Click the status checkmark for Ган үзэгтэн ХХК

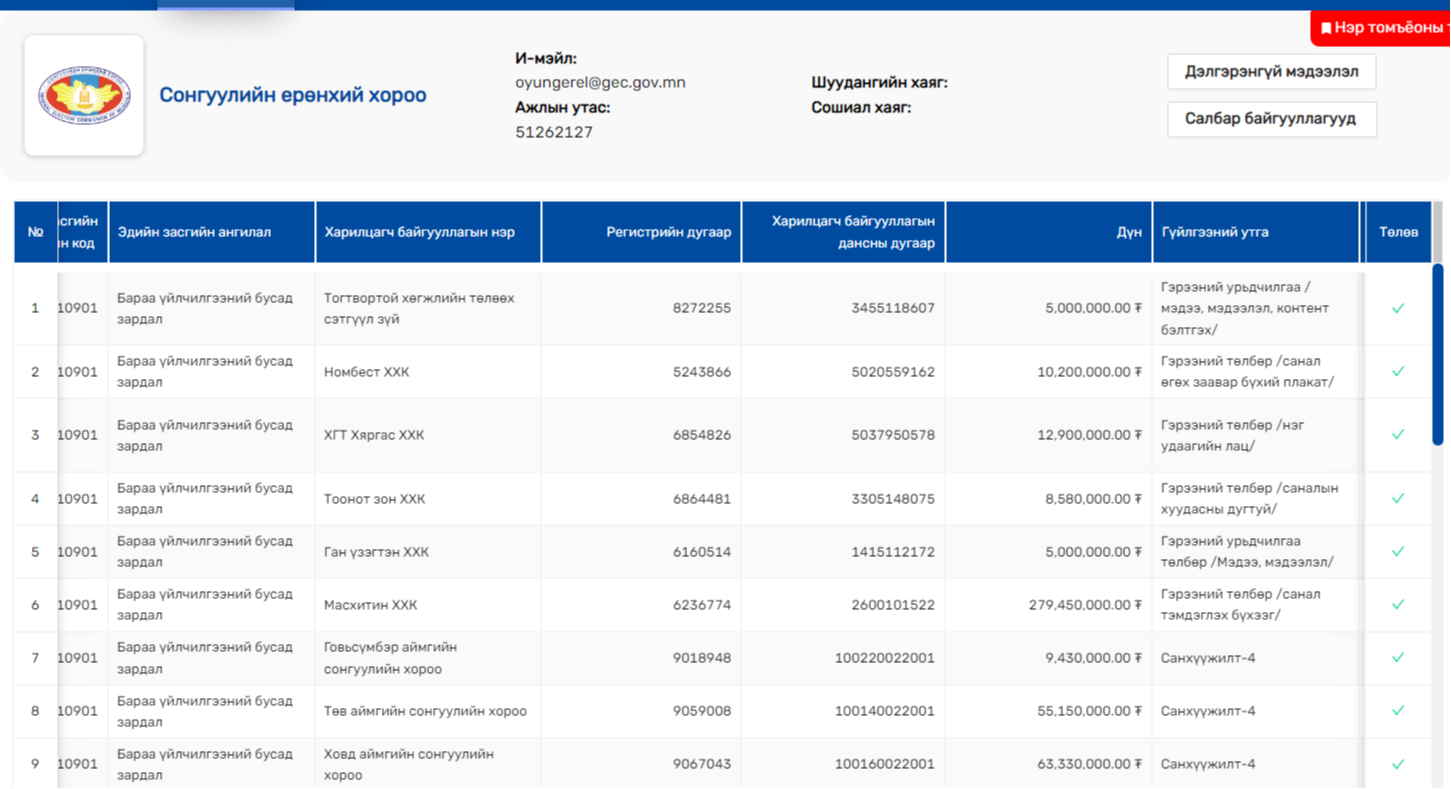(x=1397, y=551)
